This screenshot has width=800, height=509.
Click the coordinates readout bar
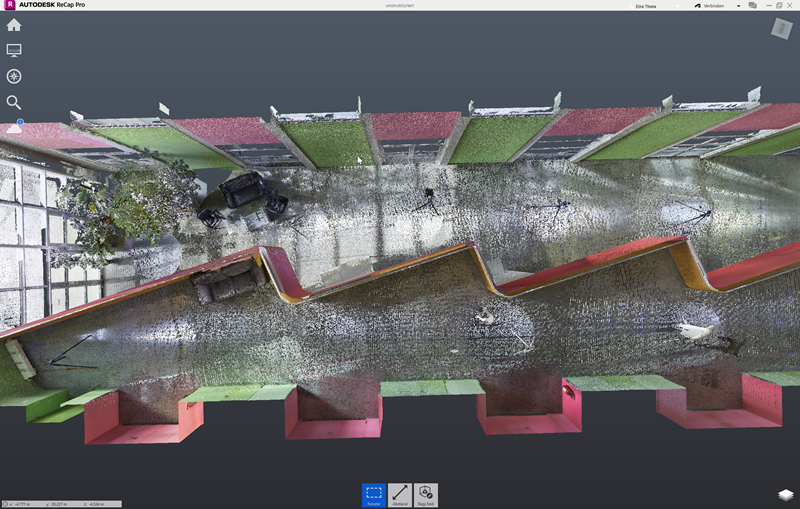pos(62,504)
